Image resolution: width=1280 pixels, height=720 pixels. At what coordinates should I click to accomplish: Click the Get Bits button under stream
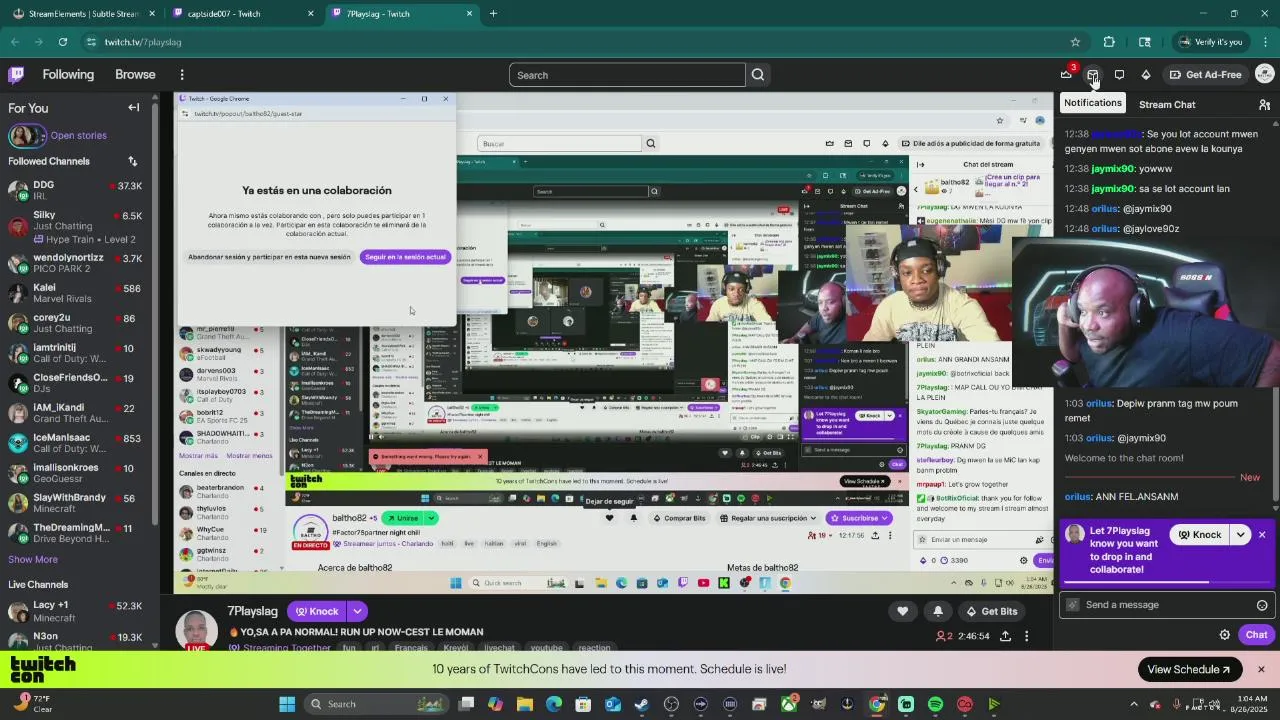[x=991, y=611]
